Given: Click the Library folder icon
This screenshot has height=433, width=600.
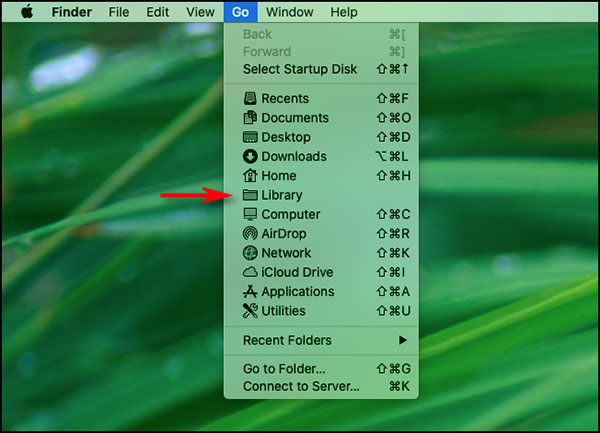Looking at the screenshot, I should tap(250, 195).
